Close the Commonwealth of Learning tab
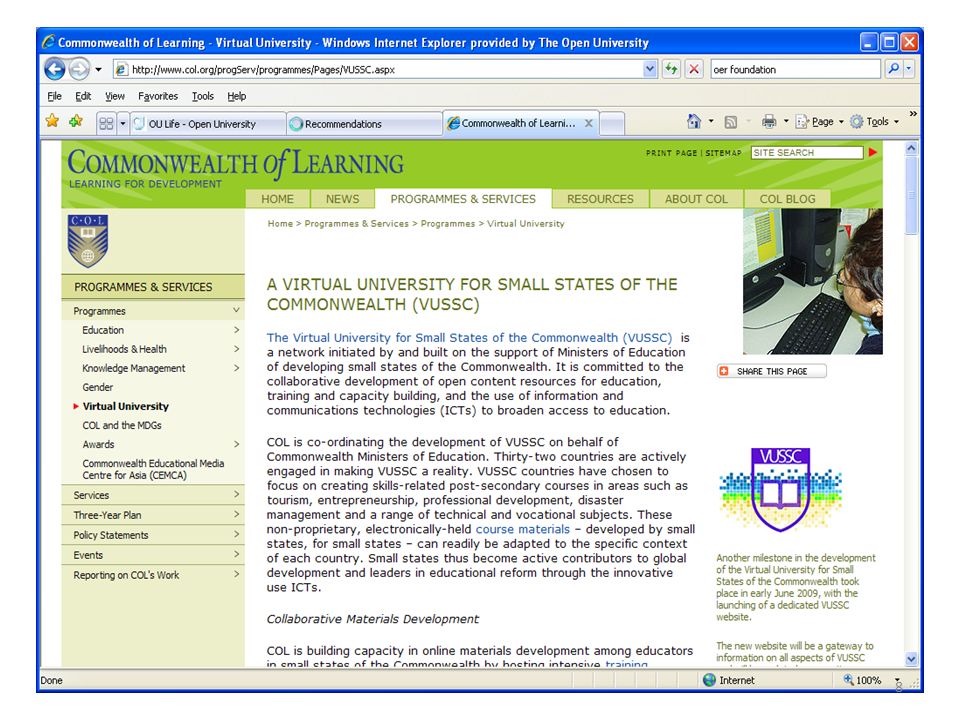The width and height of the screenshot is (960, 720). click(588, 123)
